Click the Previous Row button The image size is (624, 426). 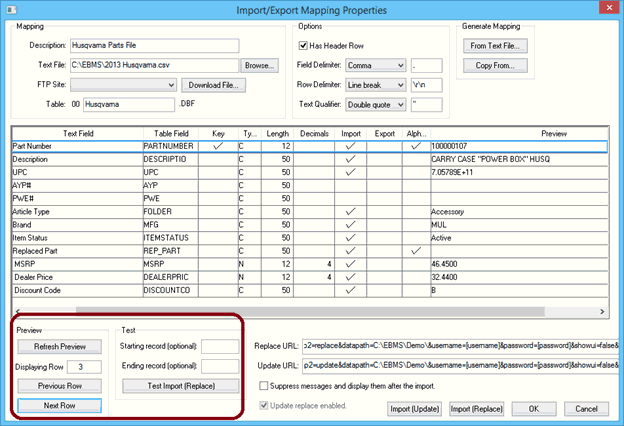(x=60, y=386)
